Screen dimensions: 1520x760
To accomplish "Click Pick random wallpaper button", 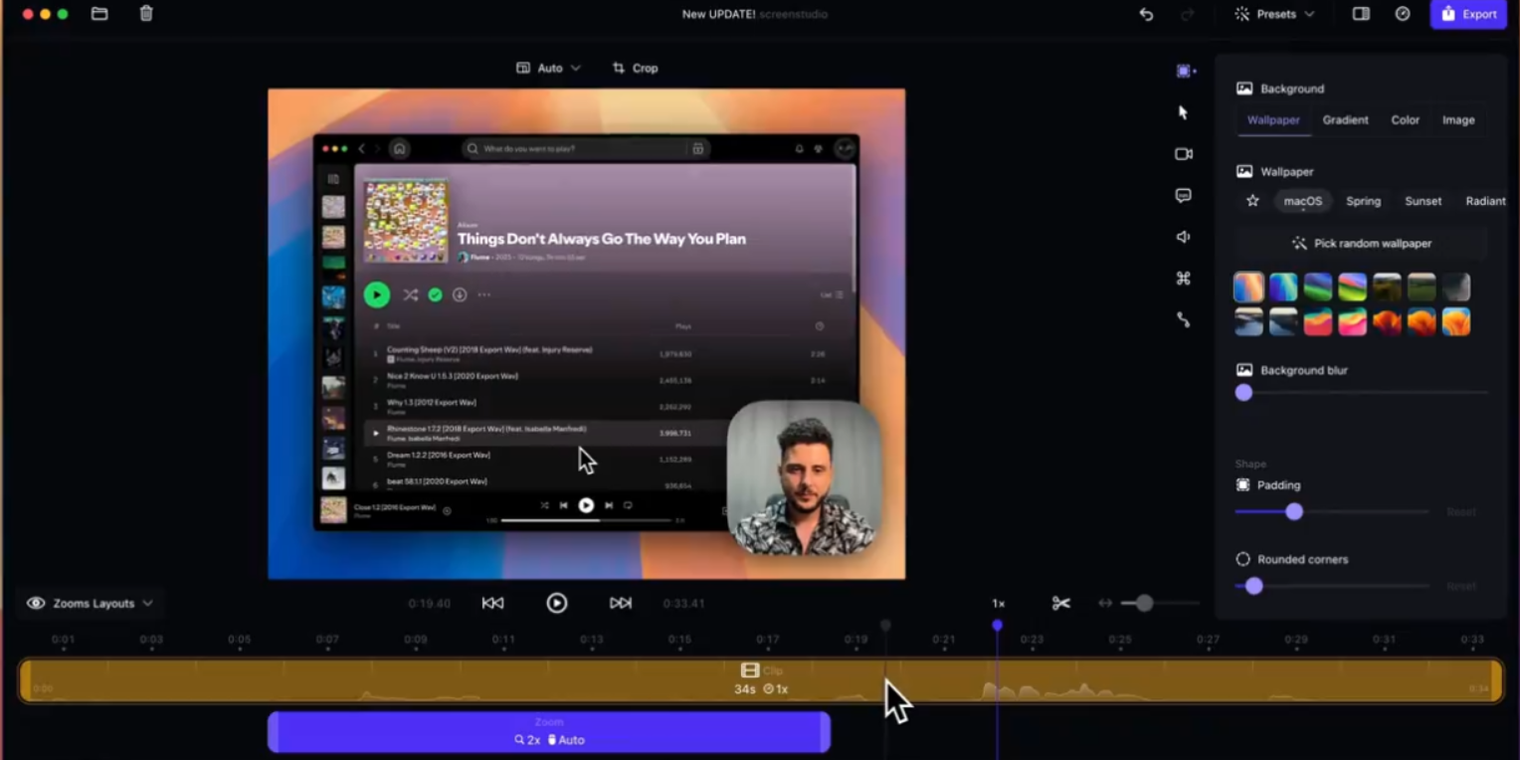I will 1361,243.
